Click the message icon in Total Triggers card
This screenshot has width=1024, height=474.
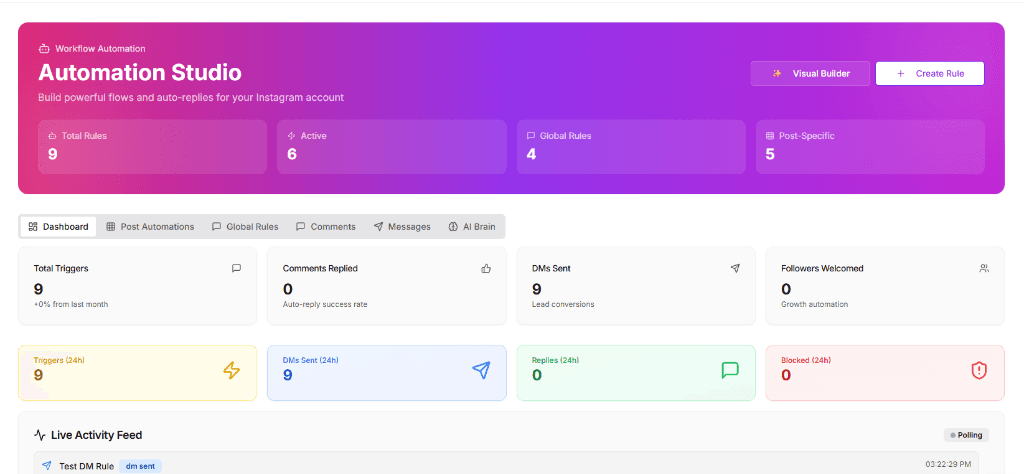[236, 268]
